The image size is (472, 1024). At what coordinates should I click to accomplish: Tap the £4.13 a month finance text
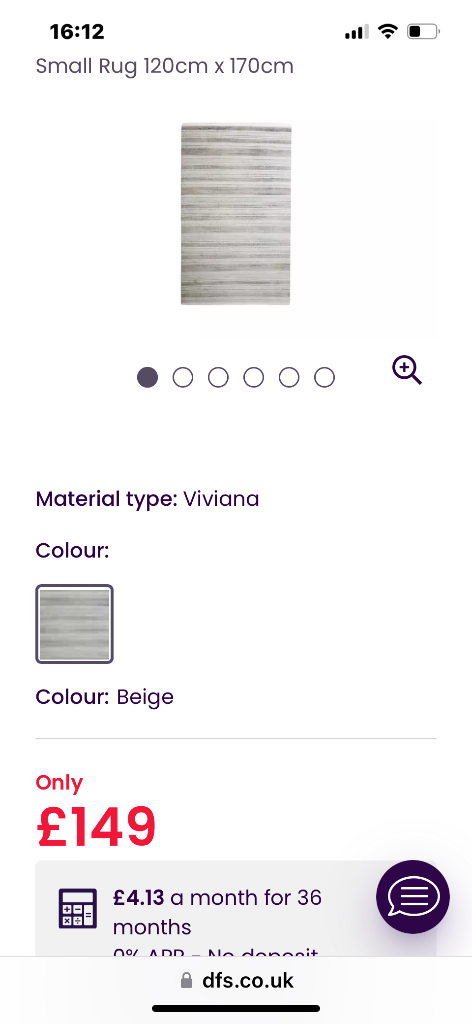[x=217, y=912]
